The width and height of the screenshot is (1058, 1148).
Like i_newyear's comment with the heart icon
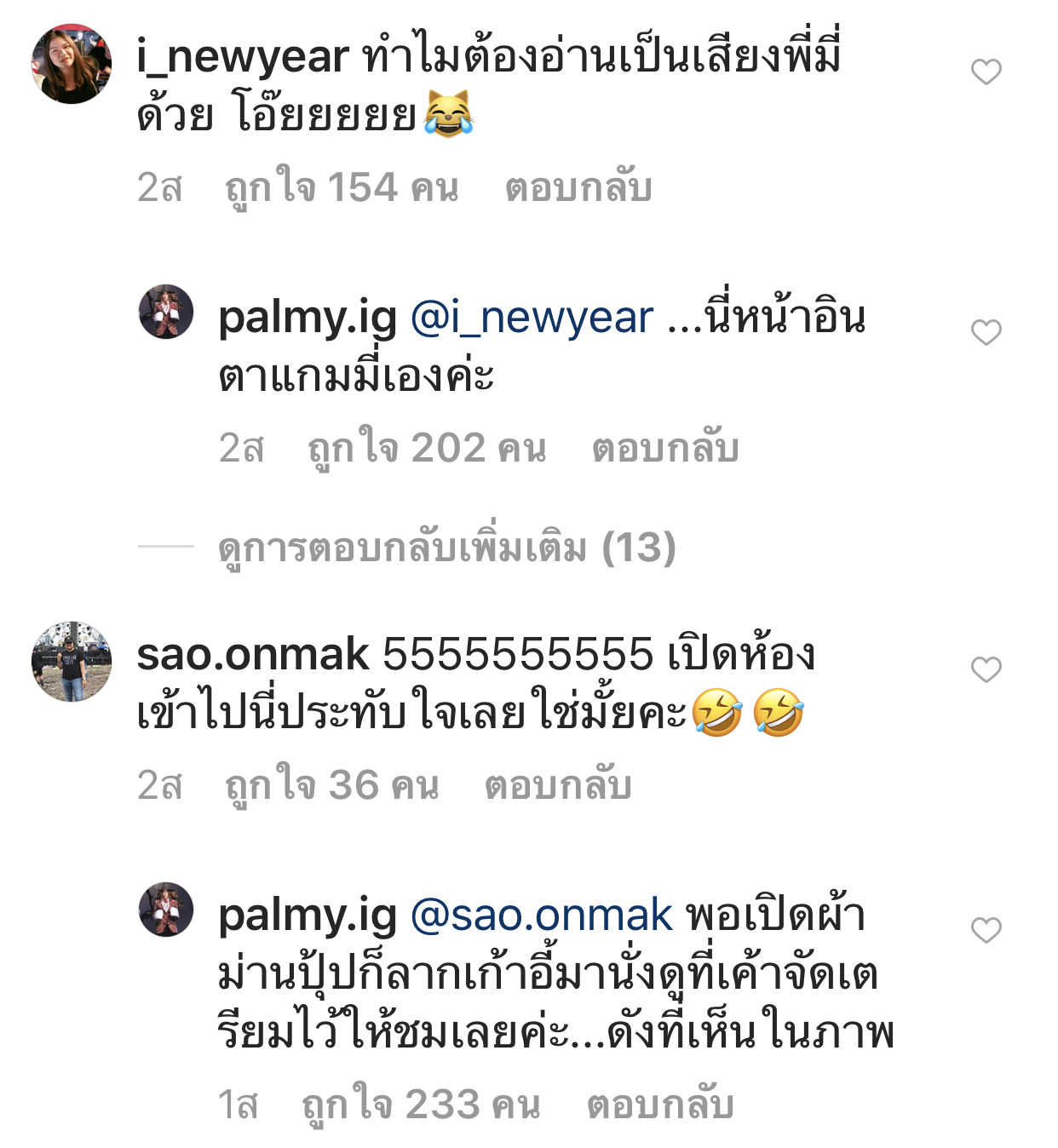click(x=986, y=72)
